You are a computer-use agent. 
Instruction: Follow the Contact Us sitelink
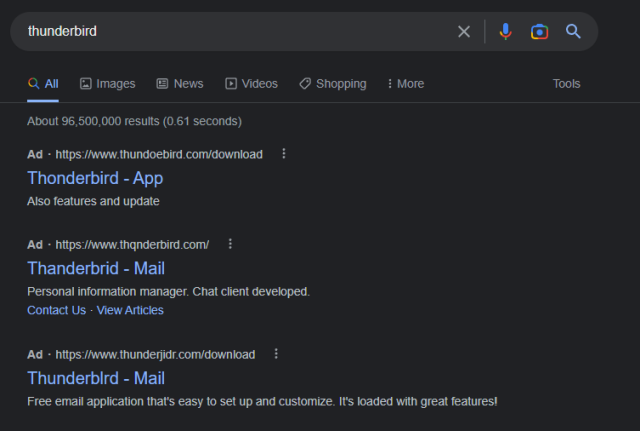pos(57,310)
